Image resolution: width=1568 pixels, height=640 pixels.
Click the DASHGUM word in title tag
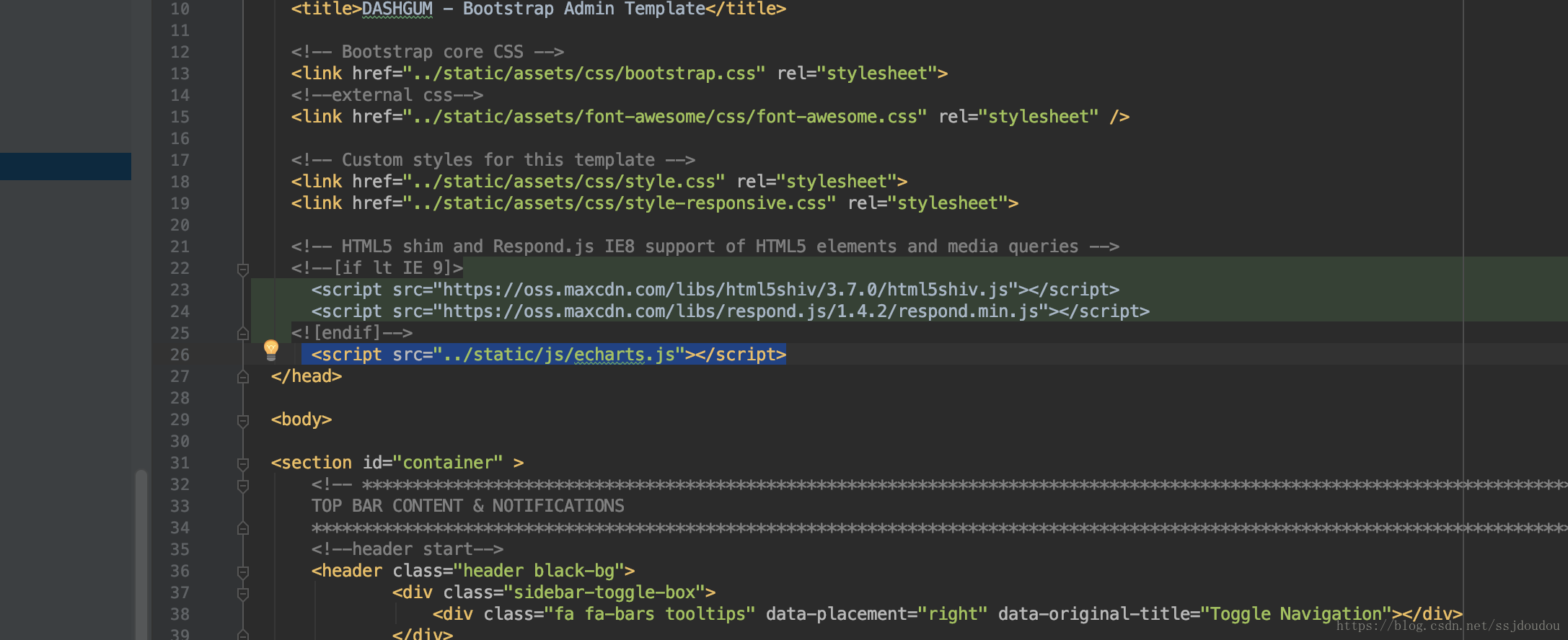397,9
